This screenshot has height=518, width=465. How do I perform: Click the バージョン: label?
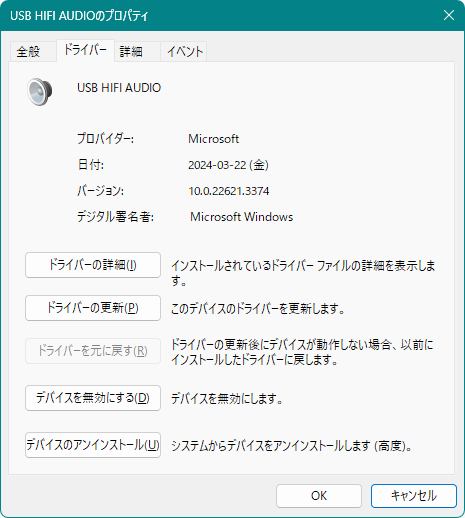click(100, 191)
